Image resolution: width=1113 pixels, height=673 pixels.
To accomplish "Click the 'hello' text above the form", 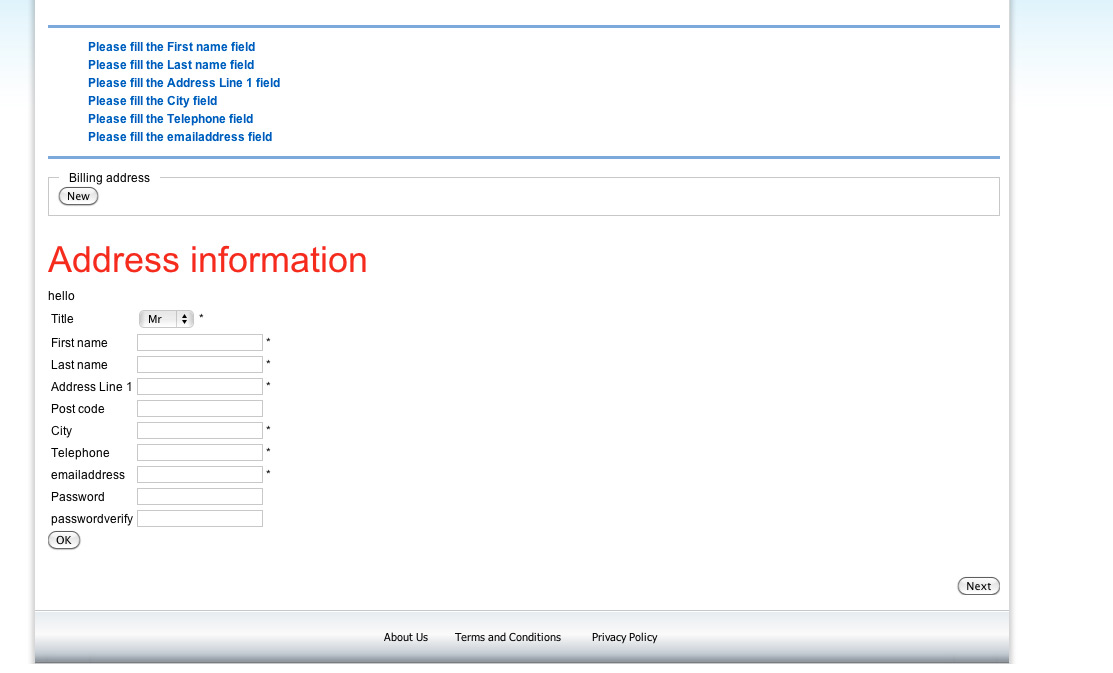I will click(x=61, y=295).
